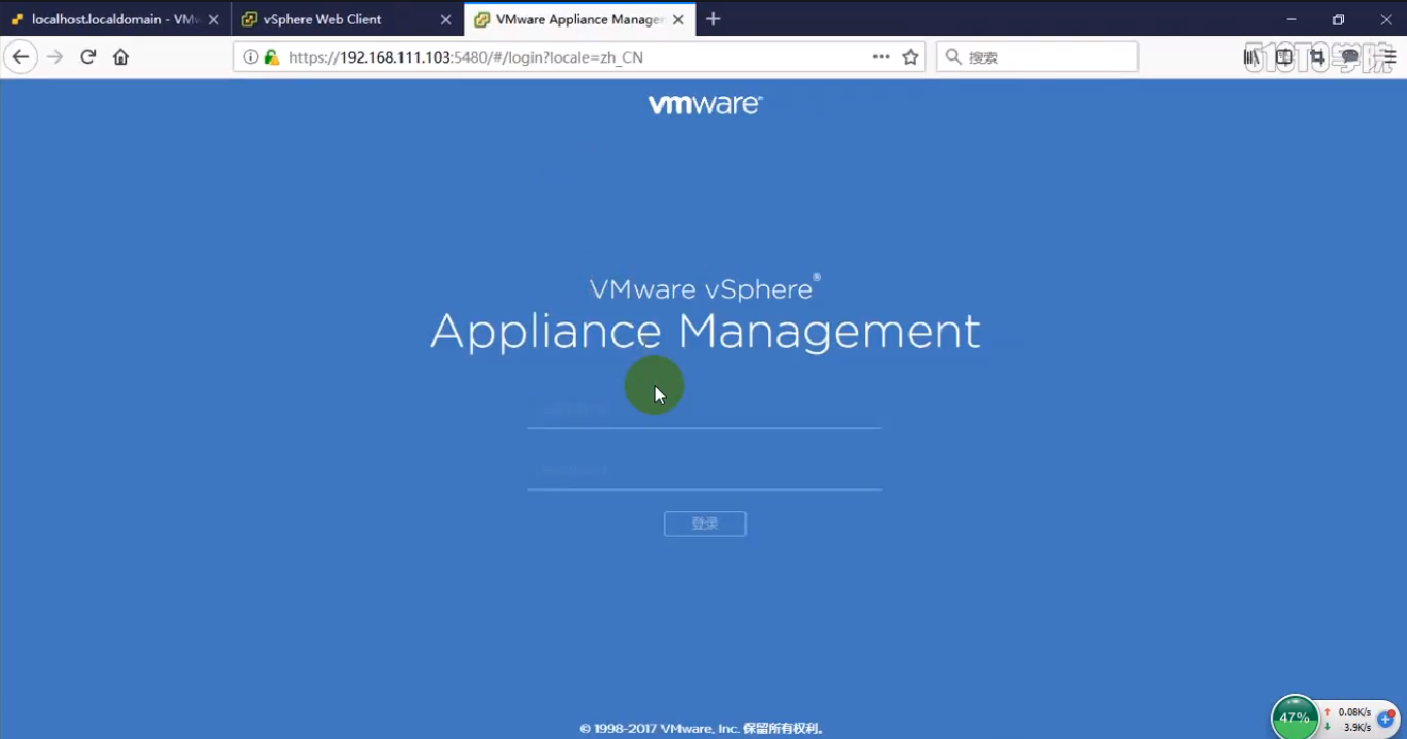
Task: Close the VMware Appliance Management tab
Action: (678, 19)
